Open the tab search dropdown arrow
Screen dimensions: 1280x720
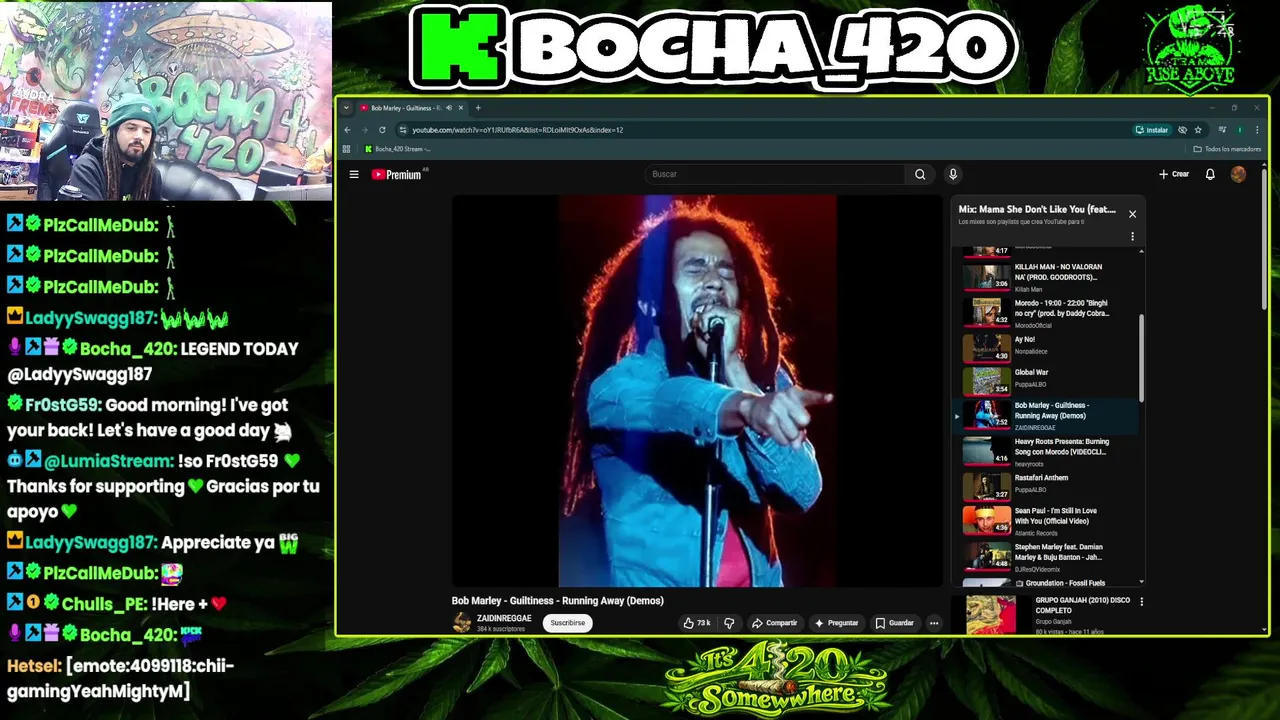click(x=346, y=108)
